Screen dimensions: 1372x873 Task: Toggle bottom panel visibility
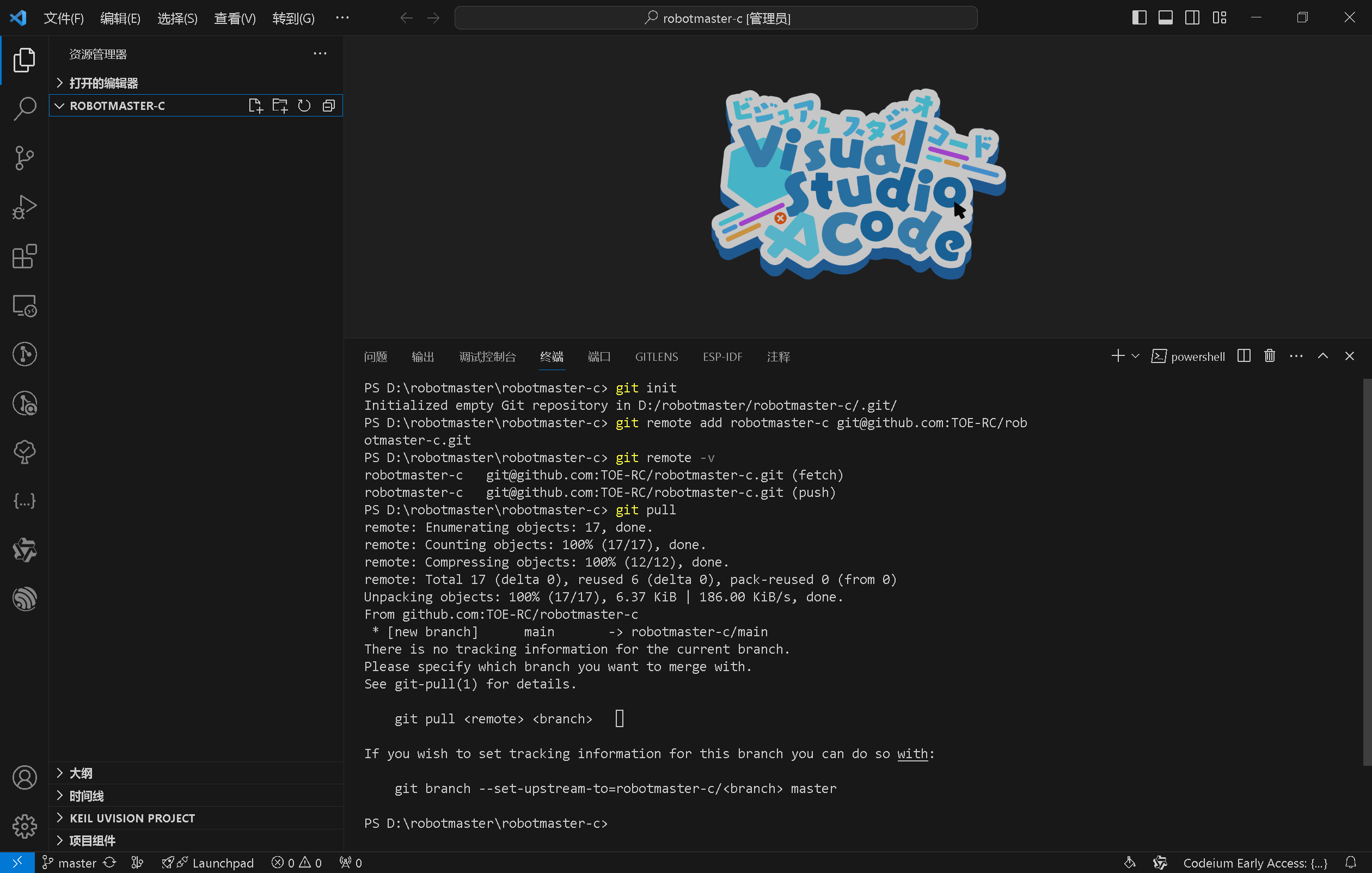click(x=1166, y=17)
